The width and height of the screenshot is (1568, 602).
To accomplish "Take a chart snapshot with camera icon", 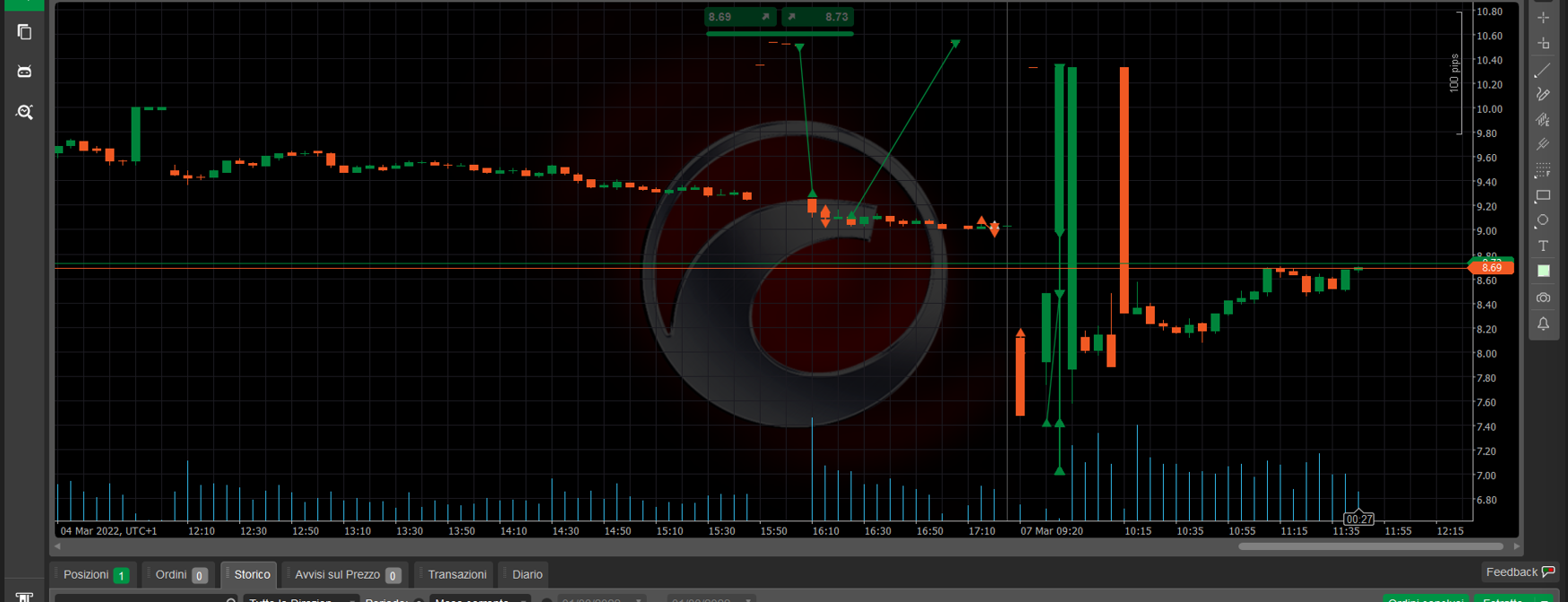I will pyautogui.click(x=1543, y=297).
